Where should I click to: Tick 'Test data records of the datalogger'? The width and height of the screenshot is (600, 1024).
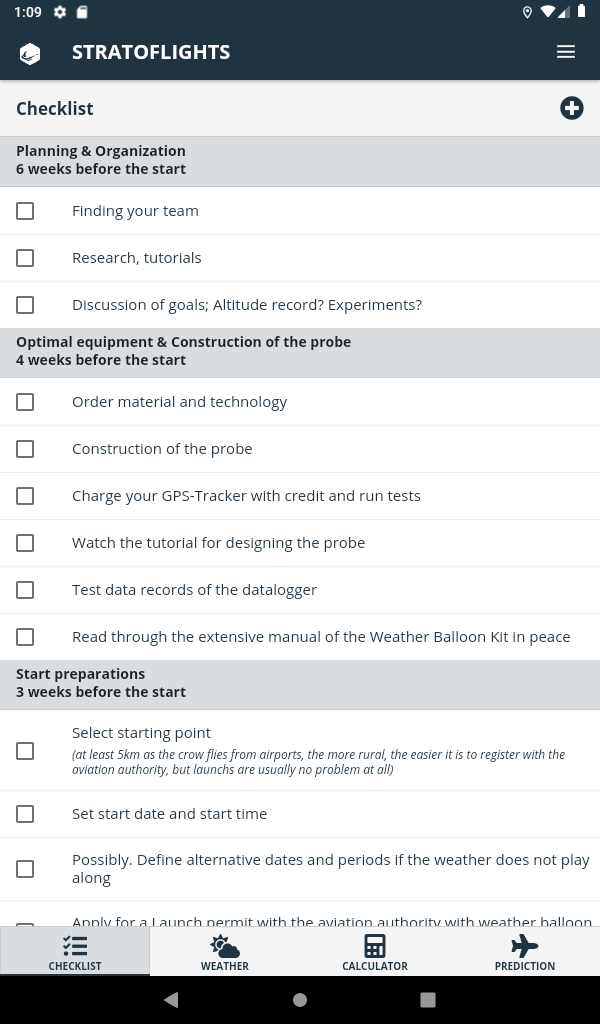[25, 590]
